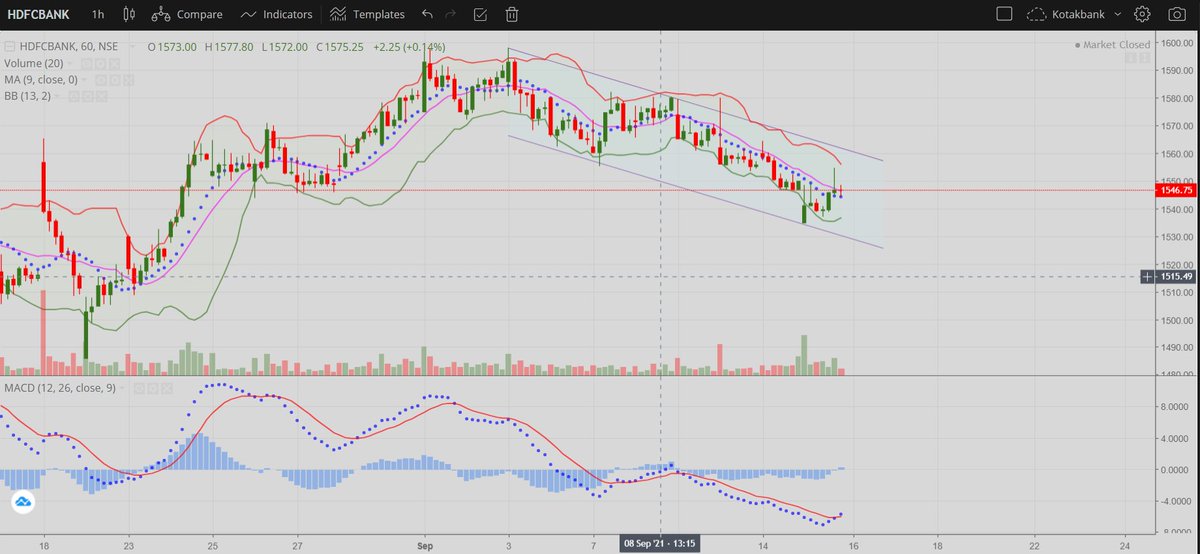Image resolution: width=1200 pixels, height=554 pixels.
Task: Open settings for the Volume (20) indicator
Action: tap(101, 63)
